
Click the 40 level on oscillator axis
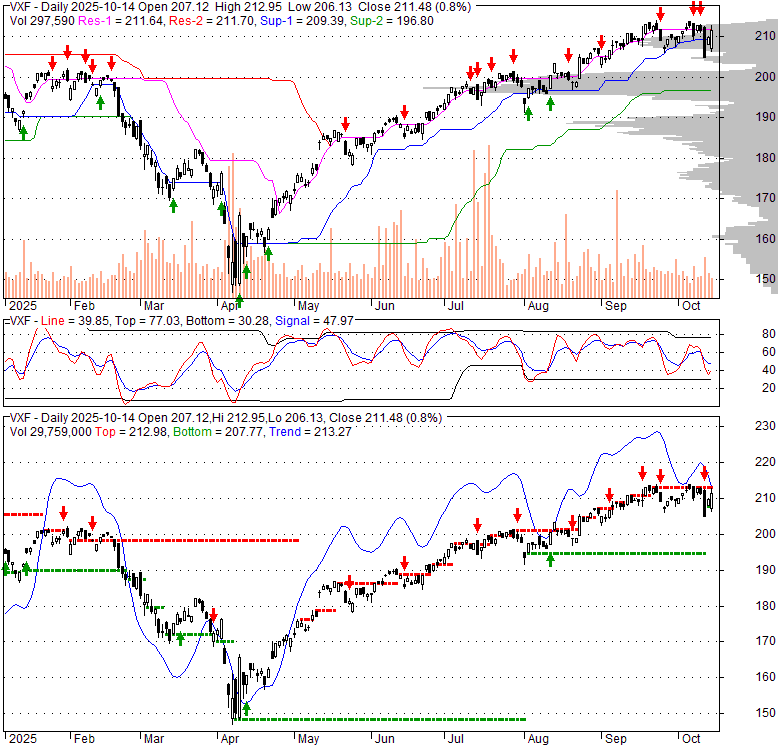[x=769, y=370]
